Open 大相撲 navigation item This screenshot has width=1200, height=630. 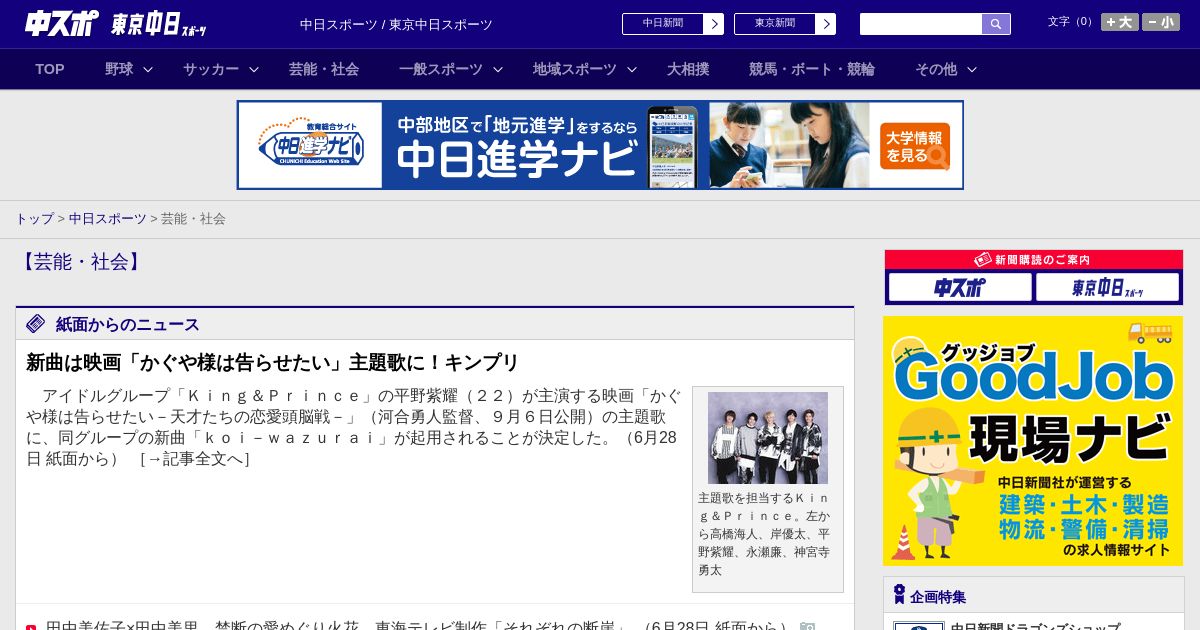point(688,69)
